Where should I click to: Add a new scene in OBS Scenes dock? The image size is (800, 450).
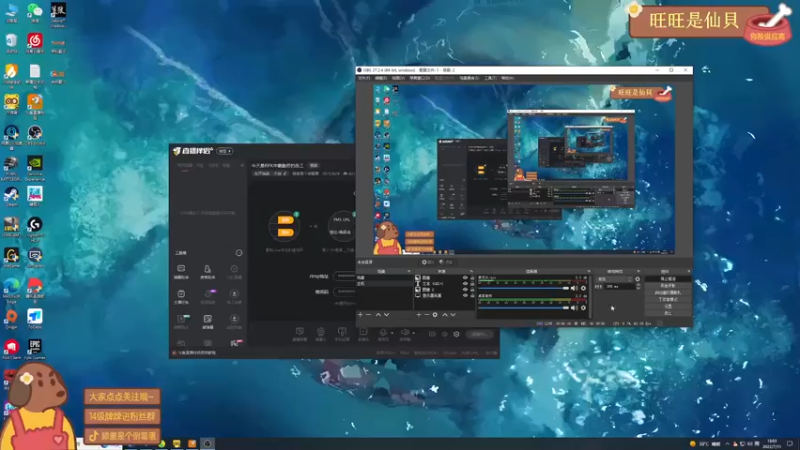point(360,315)
